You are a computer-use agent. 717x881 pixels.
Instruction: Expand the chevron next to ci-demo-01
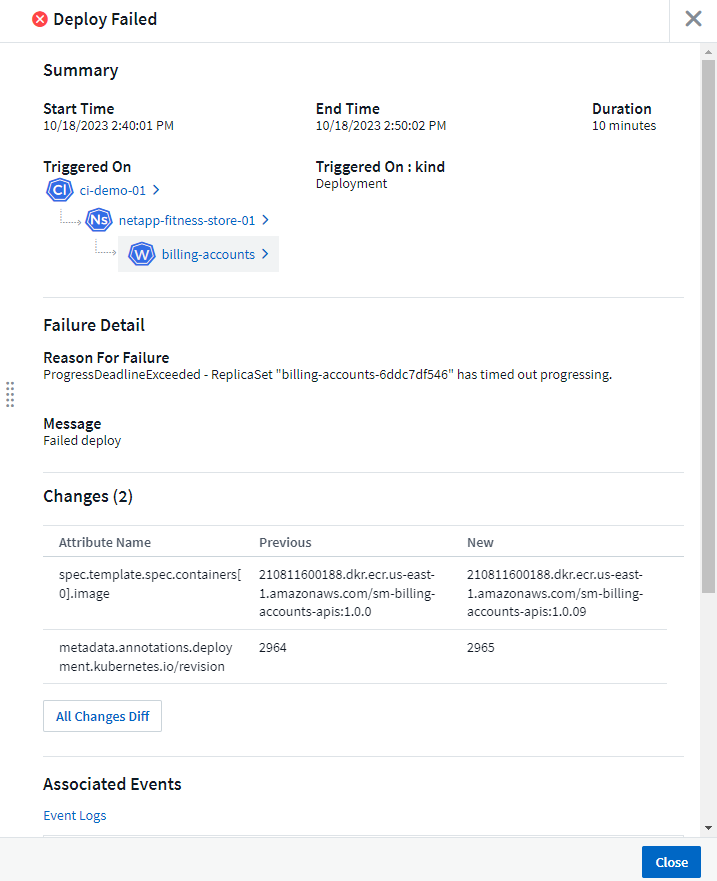coord(156,190)
